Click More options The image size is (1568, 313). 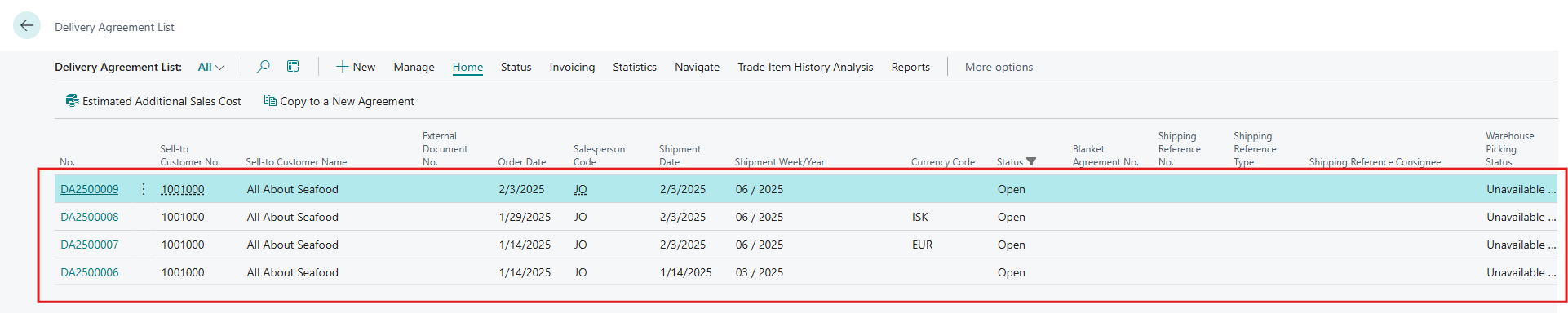click(x=999, y=67)
